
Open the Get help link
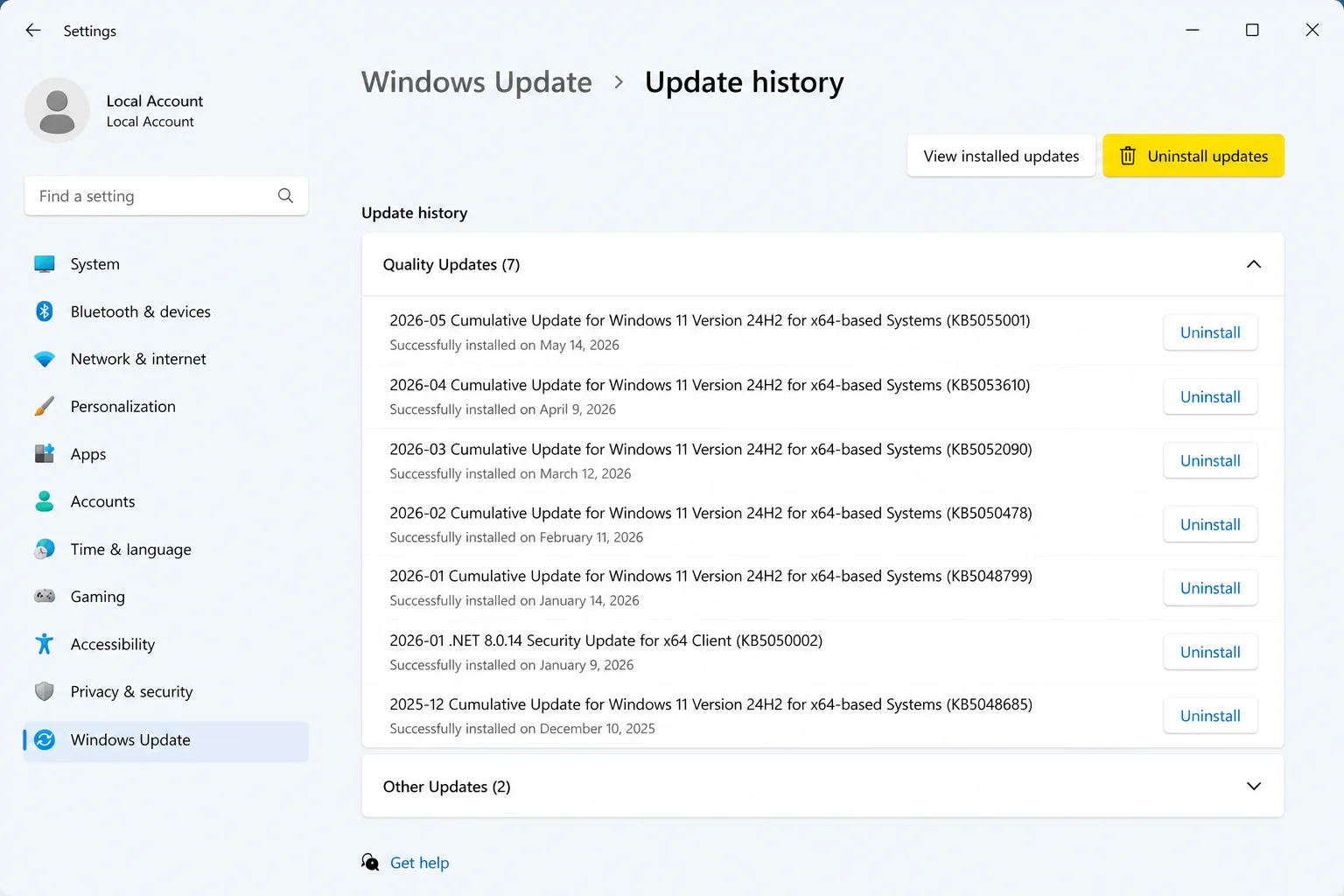pos(419,863)
